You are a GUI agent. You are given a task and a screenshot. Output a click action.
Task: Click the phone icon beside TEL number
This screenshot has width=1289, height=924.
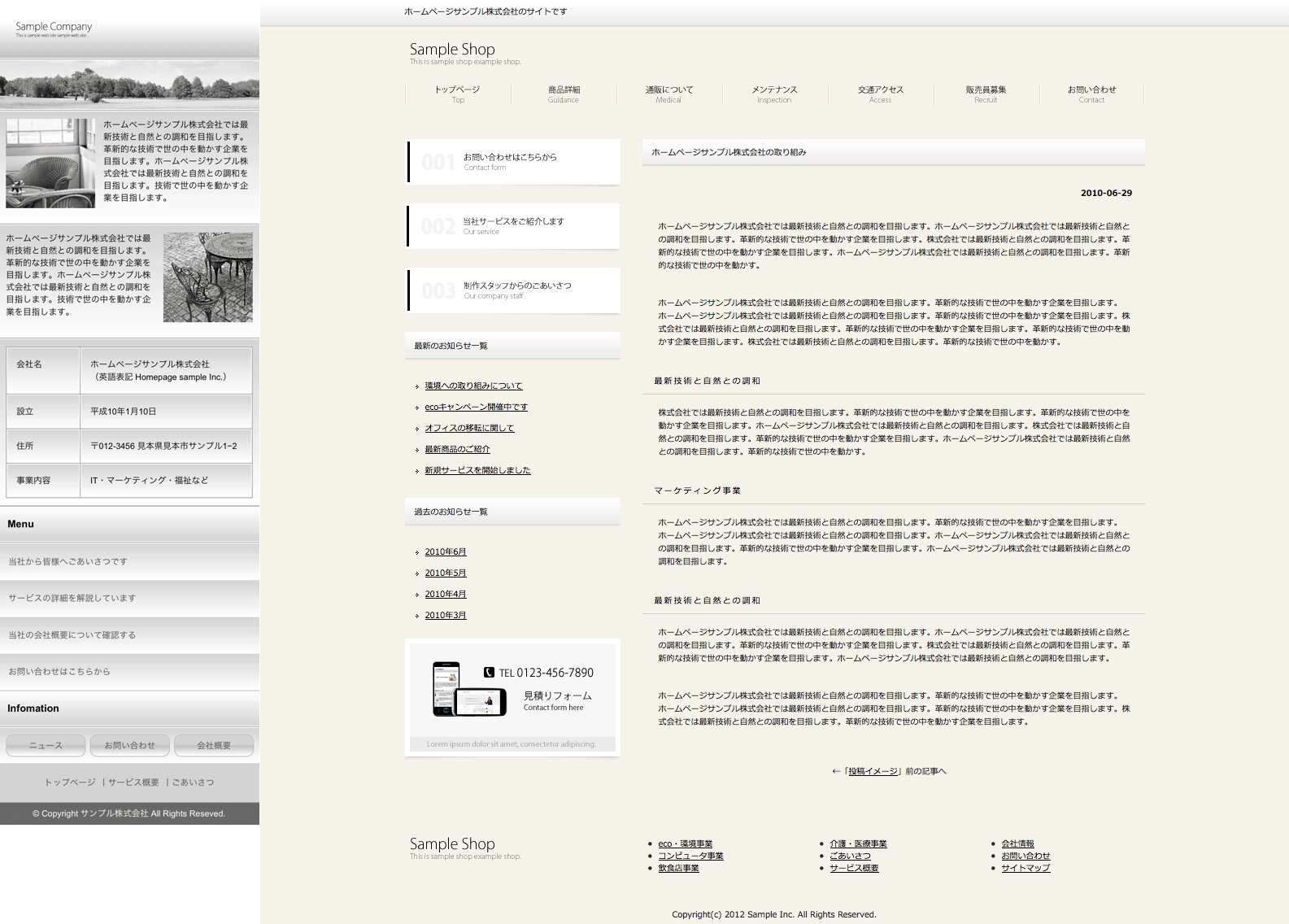coord(489,673)
